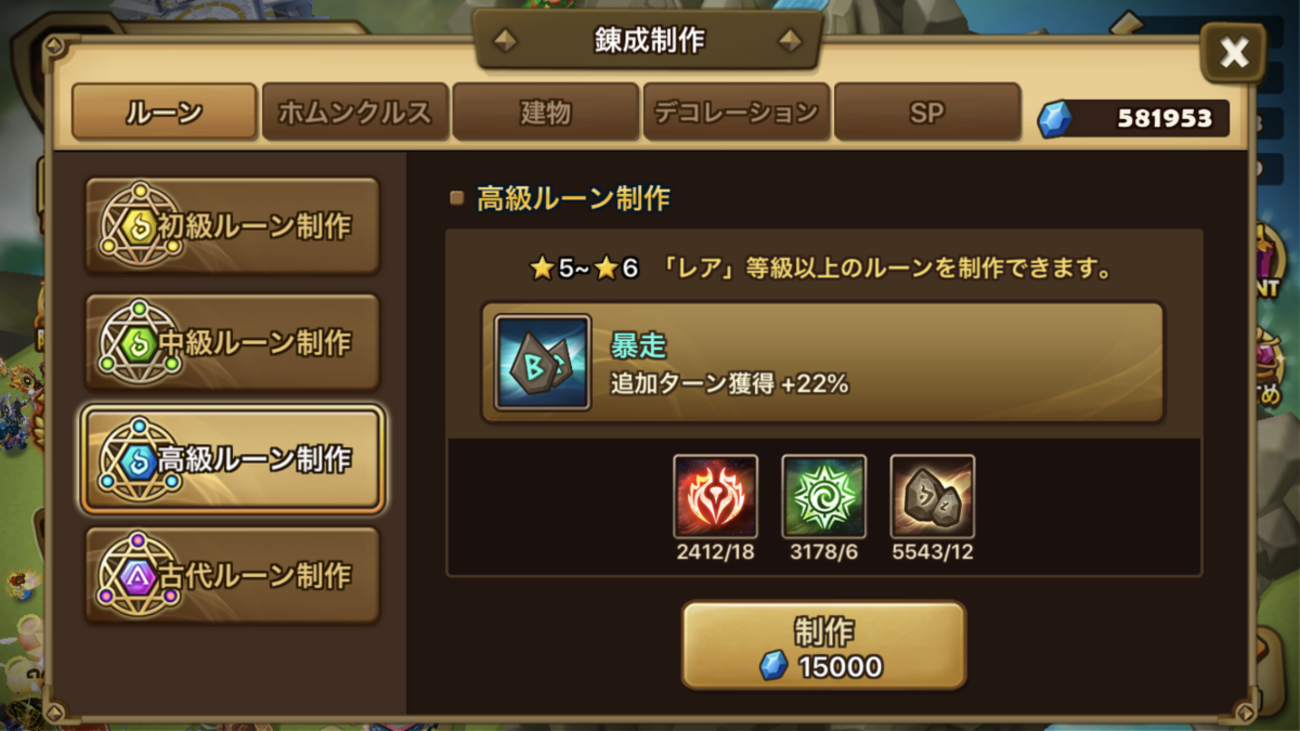Tap the gray rune stone material icon
1300x731 pixels.
[932, 496]
